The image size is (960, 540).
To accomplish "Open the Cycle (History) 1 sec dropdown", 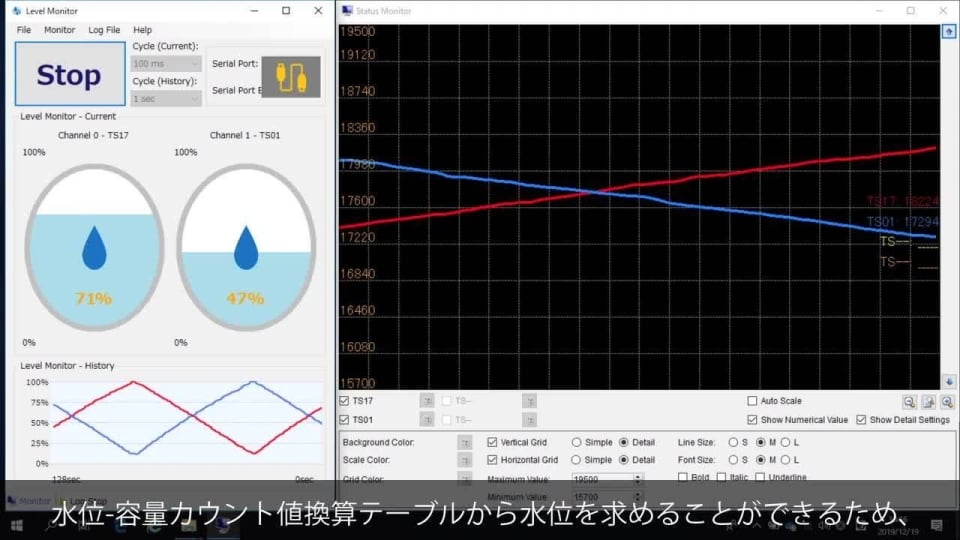I will point(165,99).
